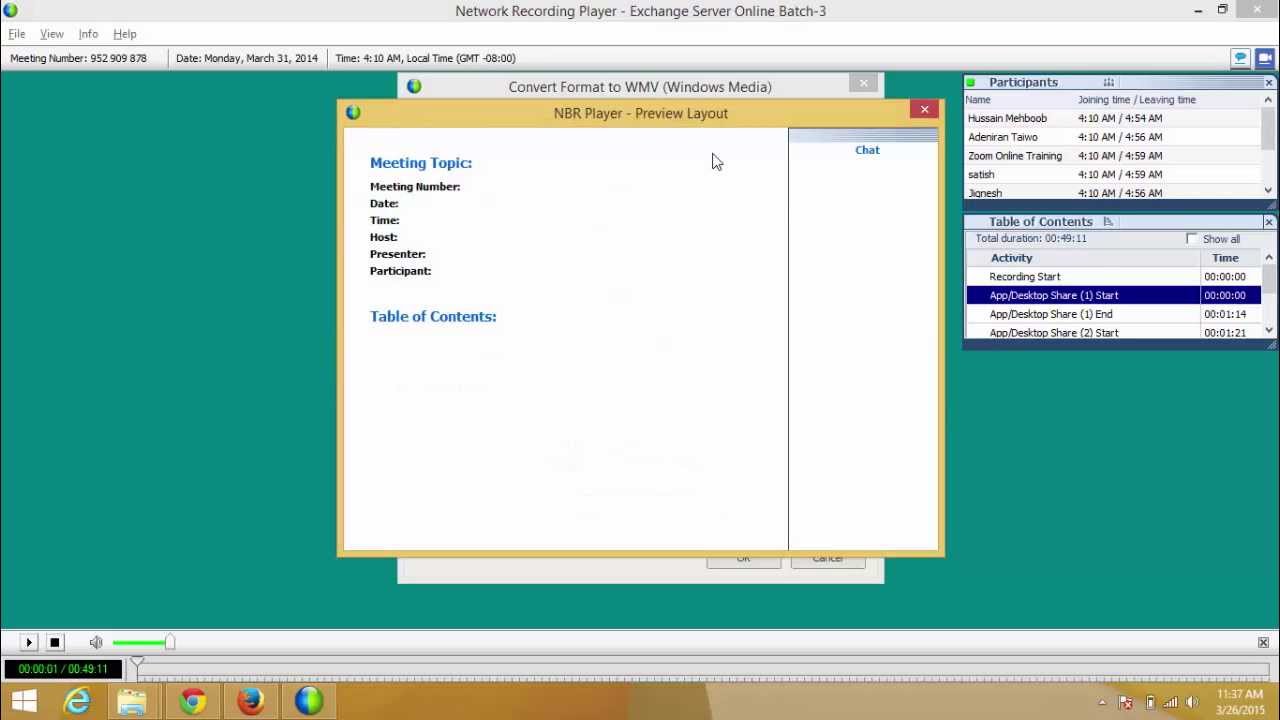Click the Convert Format dialog title icon
The height and width of the screenshot is (720, 1280).
[x=414, y=87]
